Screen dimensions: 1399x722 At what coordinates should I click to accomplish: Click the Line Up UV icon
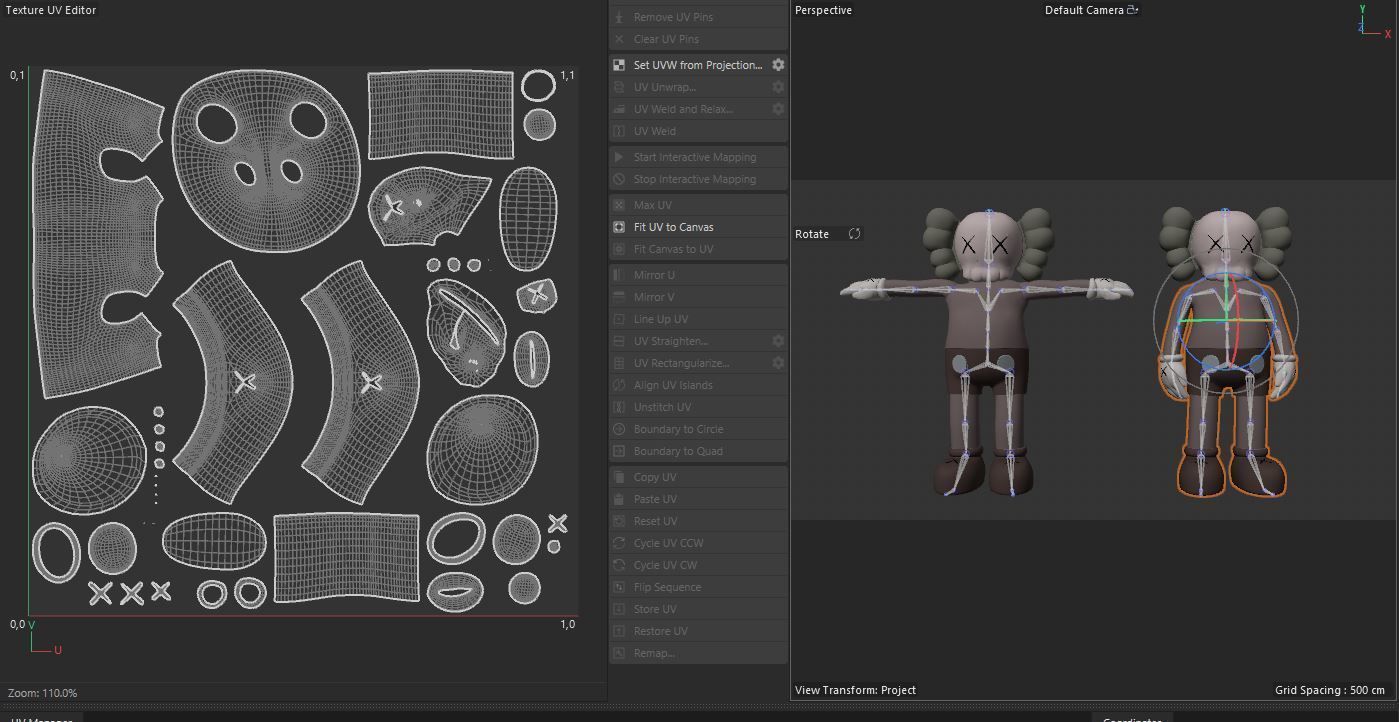[x=619, y=319]
